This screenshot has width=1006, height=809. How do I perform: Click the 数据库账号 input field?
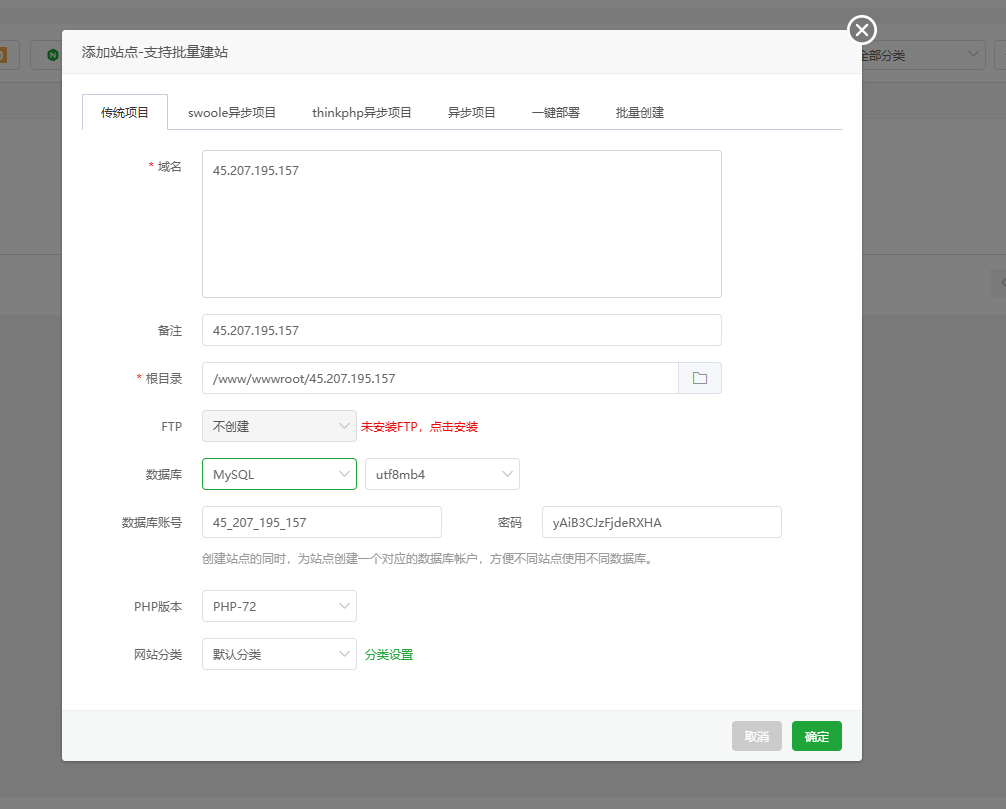click(x=321, y=522)
